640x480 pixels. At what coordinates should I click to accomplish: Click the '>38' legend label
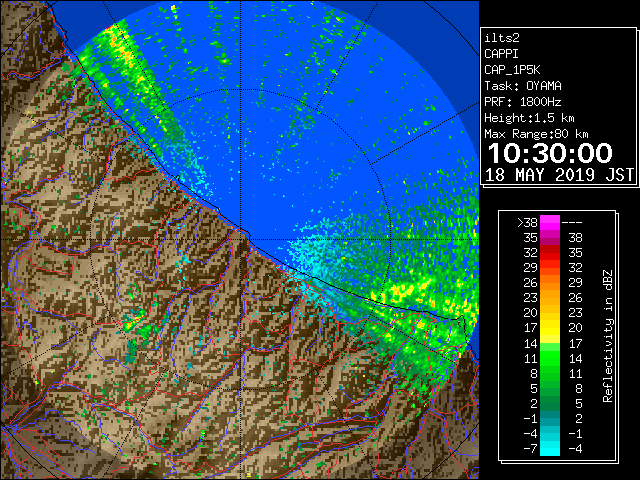coord(527,222)
